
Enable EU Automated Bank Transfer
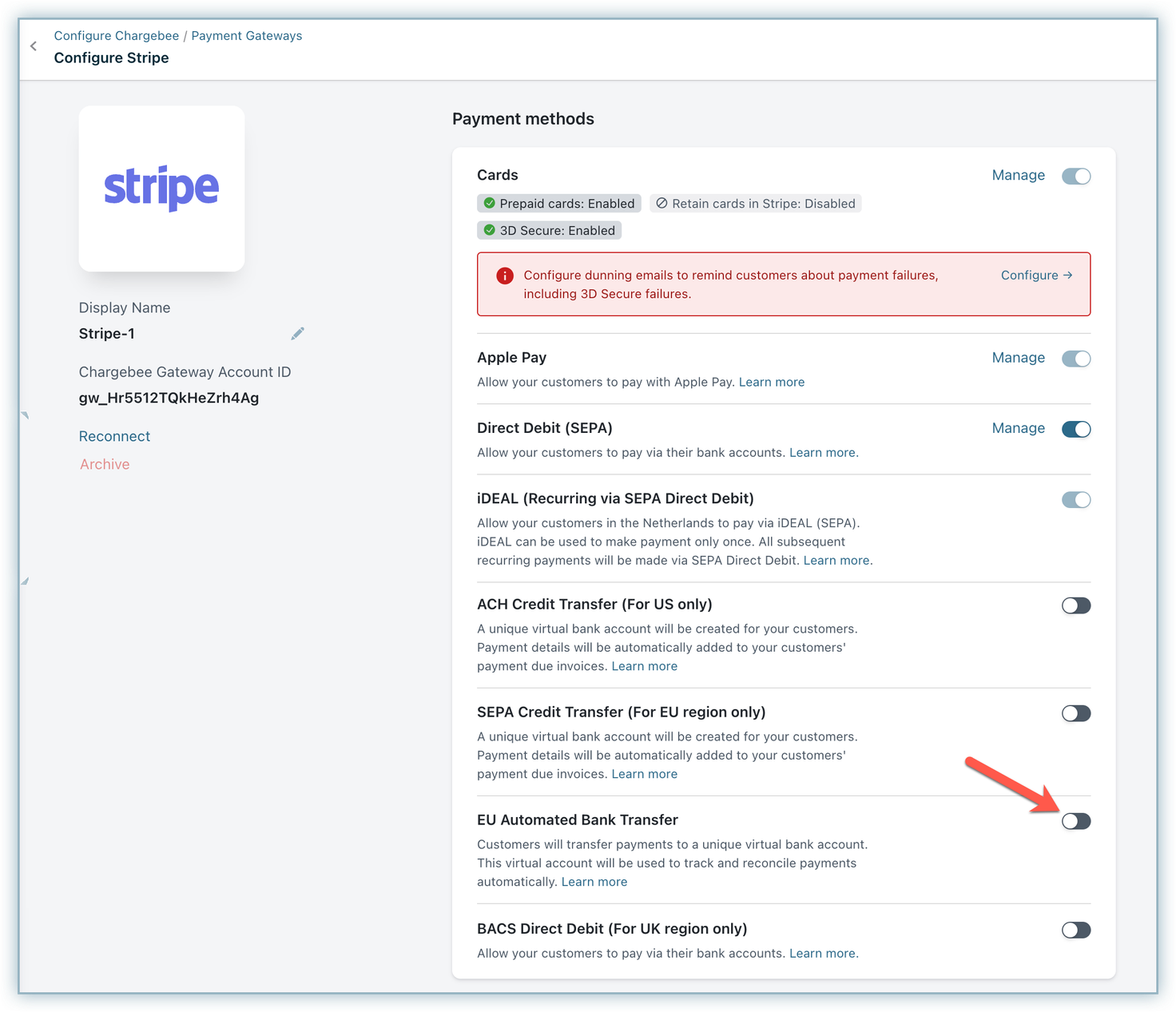[x=1075, y=821]
